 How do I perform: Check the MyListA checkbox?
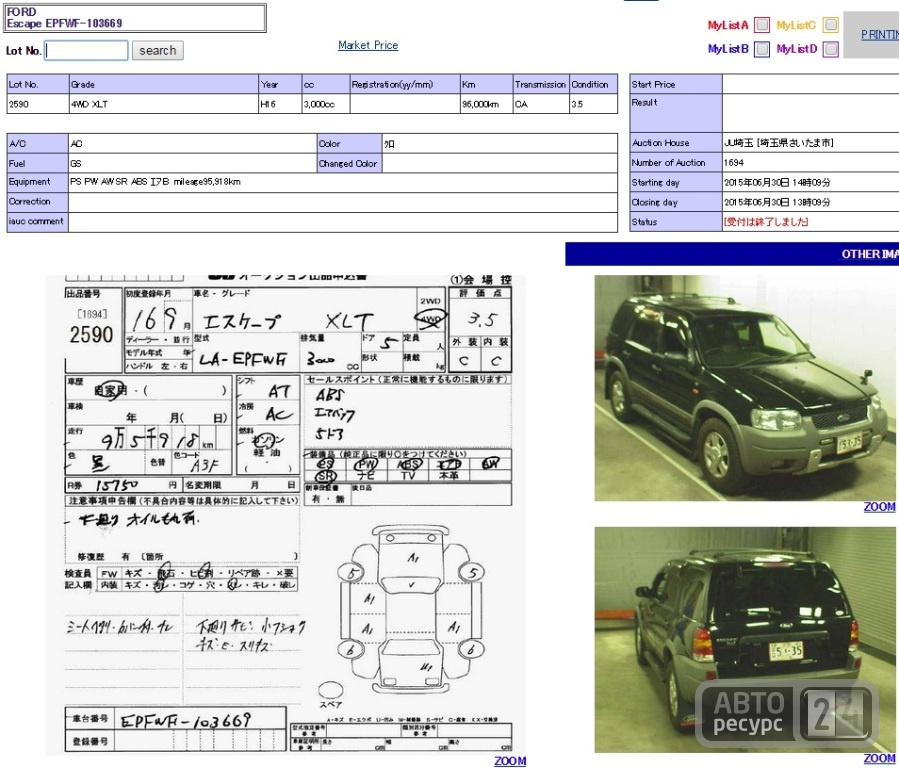click(x=762, y=25)
